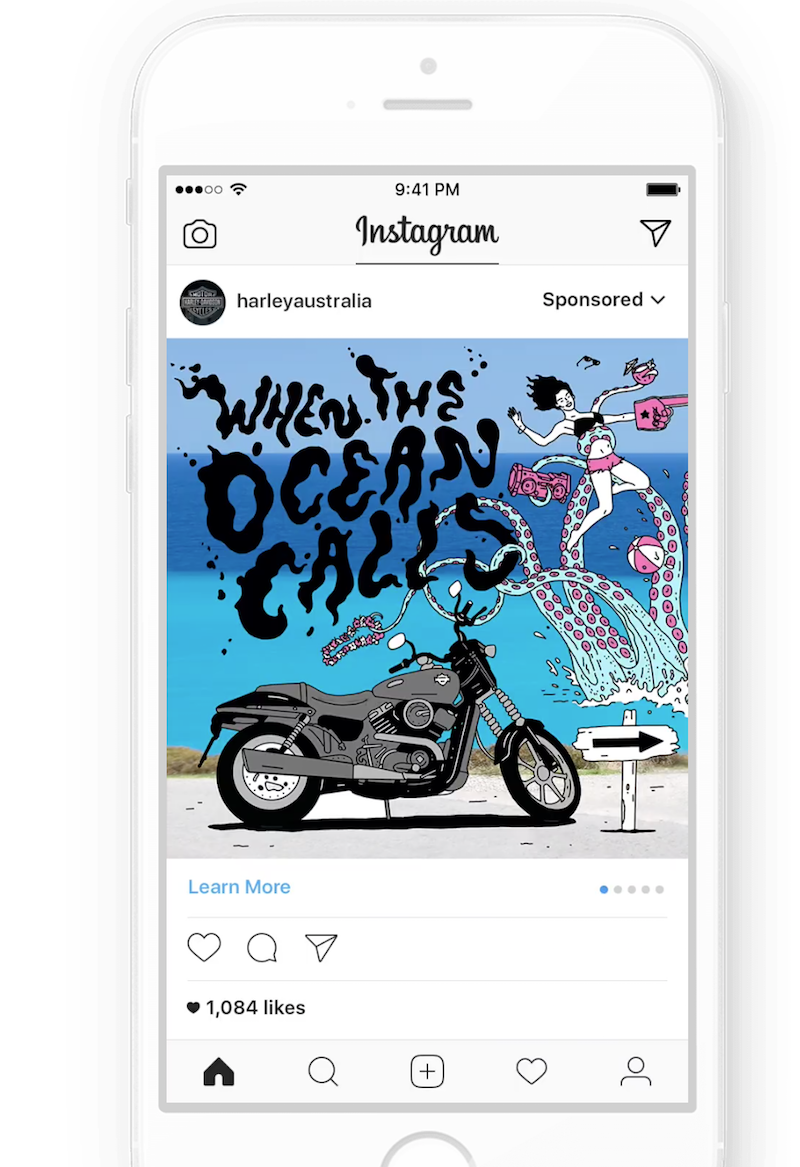
Task: Open direct messages paper plane icon
Action: 656,233
